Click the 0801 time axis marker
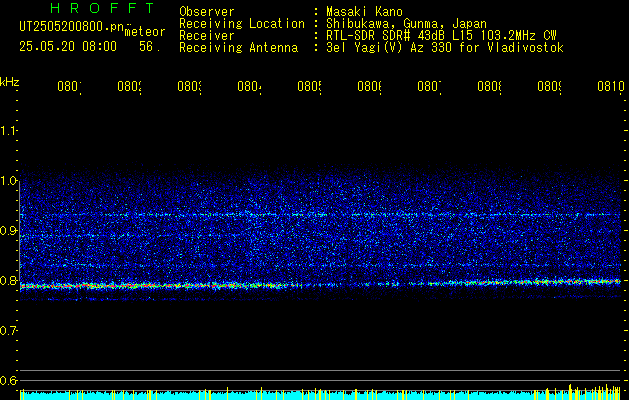 70,86
